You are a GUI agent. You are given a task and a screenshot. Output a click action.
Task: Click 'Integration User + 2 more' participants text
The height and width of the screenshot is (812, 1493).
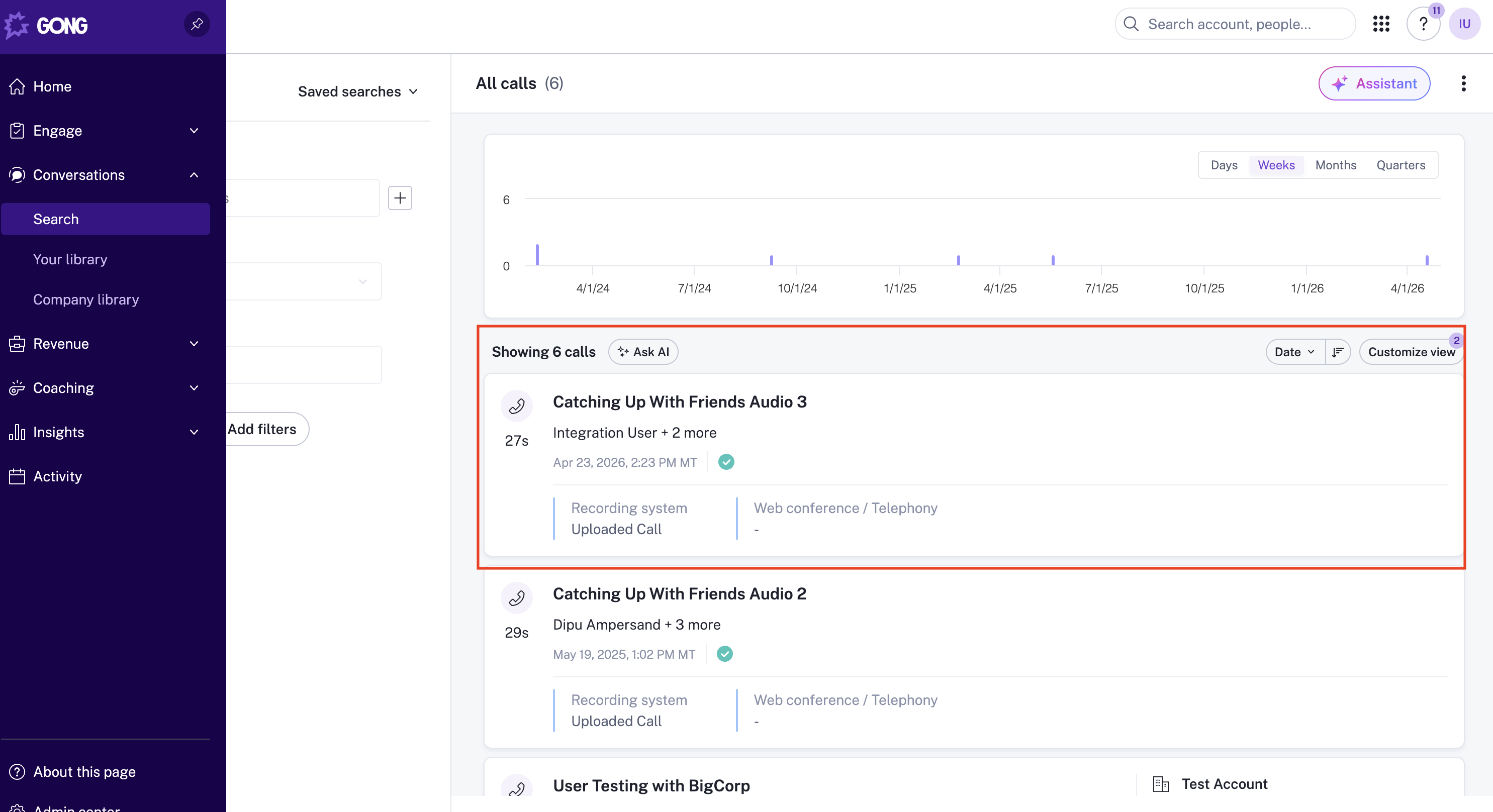(x=634, y=433)
